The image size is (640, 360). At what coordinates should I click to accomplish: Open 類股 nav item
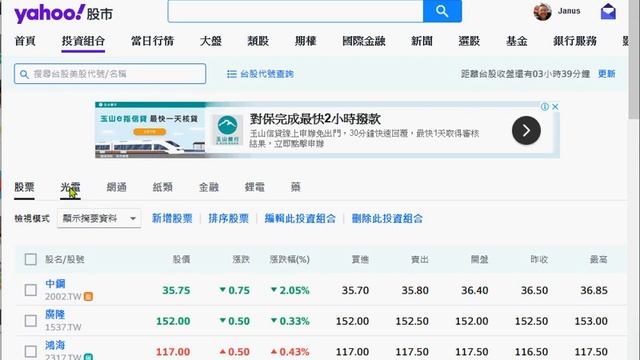tap(258, 41)
